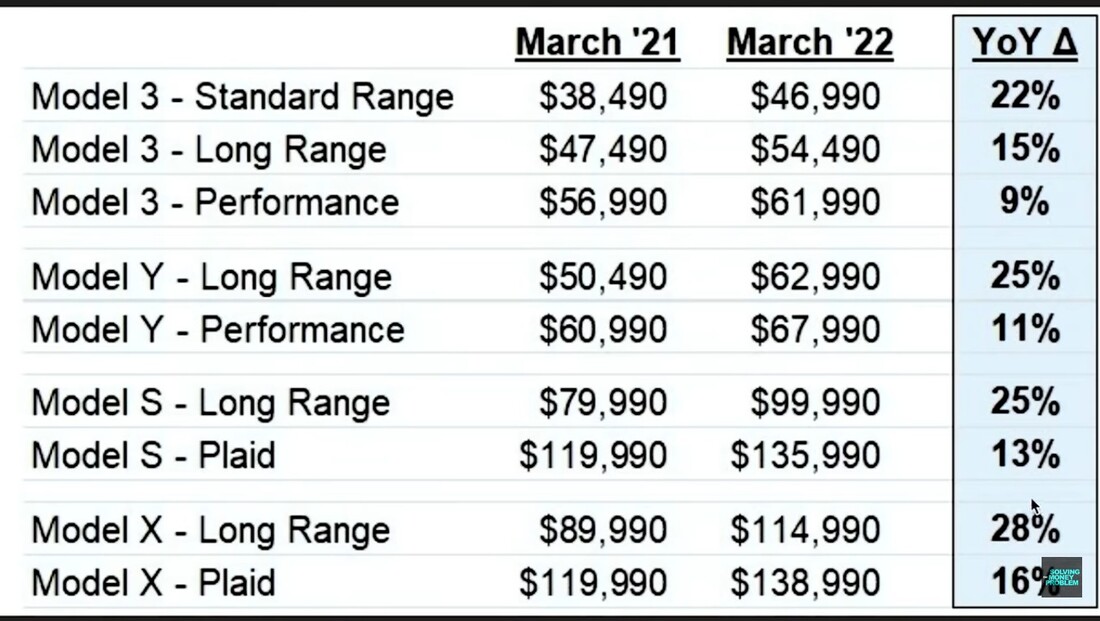
Task: Select the Model Y - Performance row label
Action: click(218, 330)
